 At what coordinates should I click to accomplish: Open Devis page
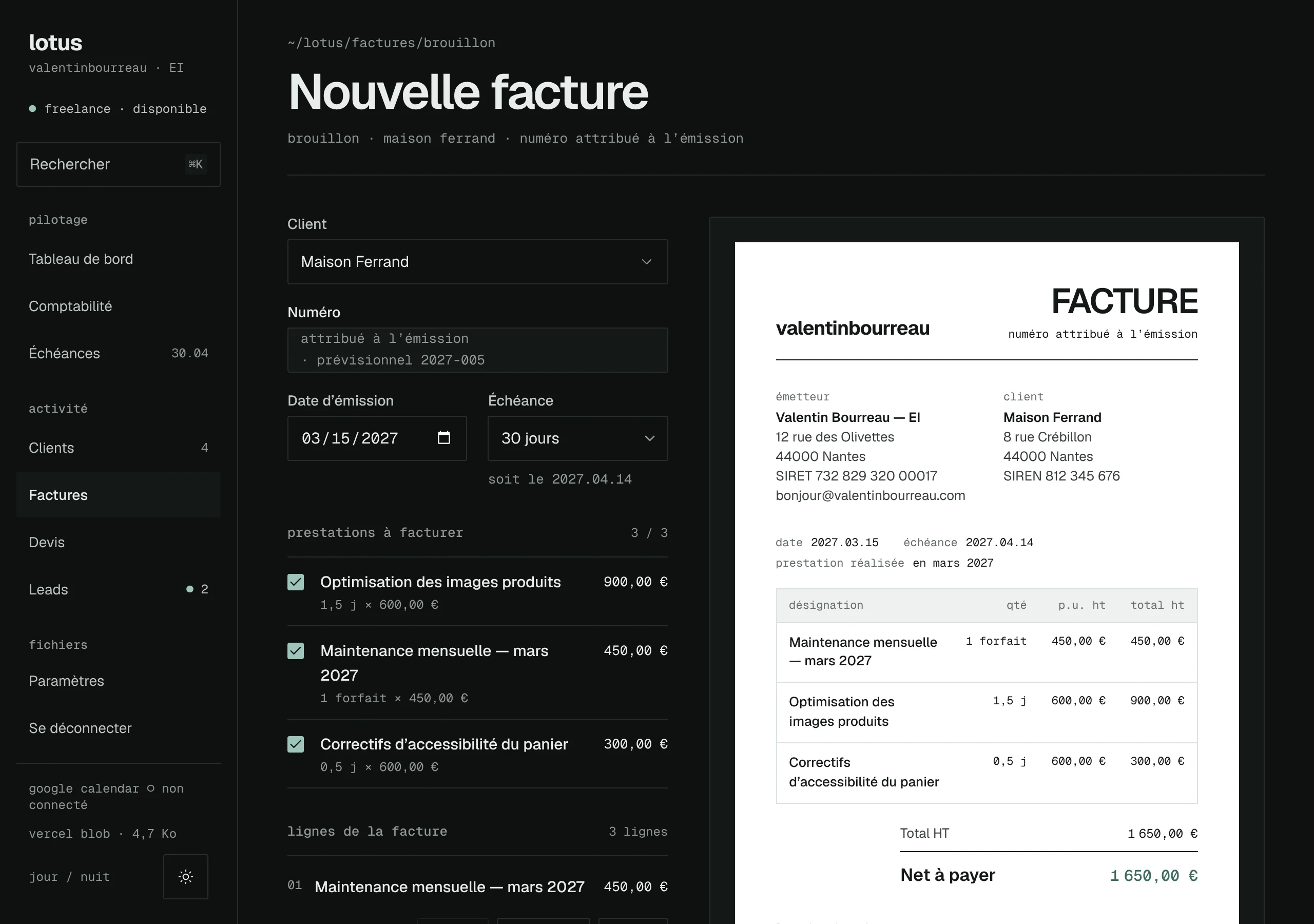click(x=119, y=542)
